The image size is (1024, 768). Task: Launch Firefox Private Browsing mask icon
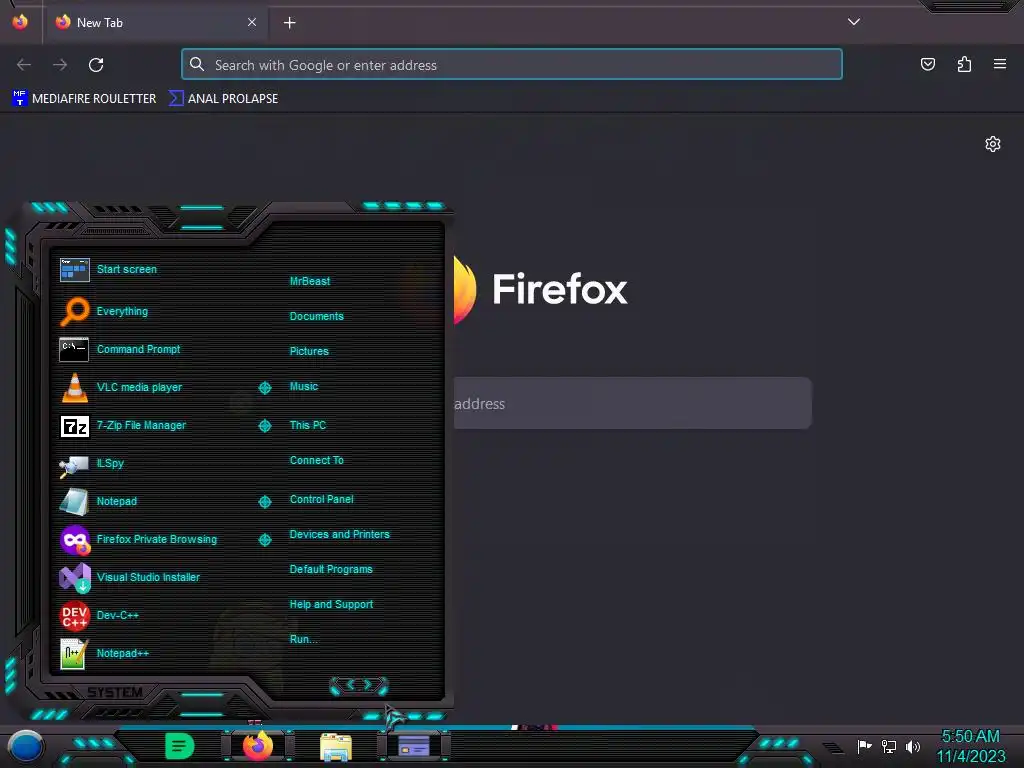[x=74, y=539]
